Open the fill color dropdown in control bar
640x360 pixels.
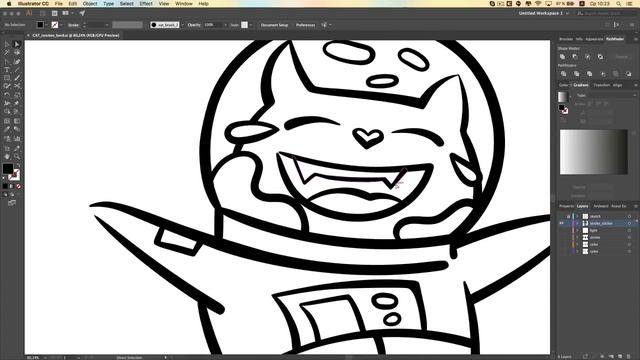pos(46,25)
